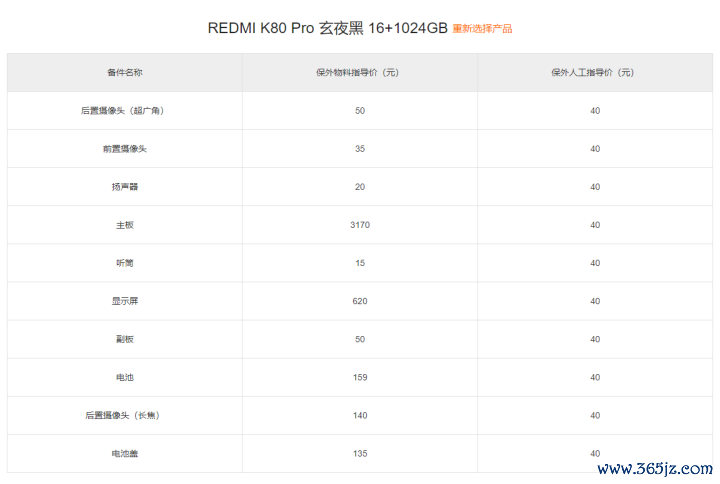Screen dimensions: 720x484
Task: Click the 保外物料指导价（元） column header
Action: [358, 73]
